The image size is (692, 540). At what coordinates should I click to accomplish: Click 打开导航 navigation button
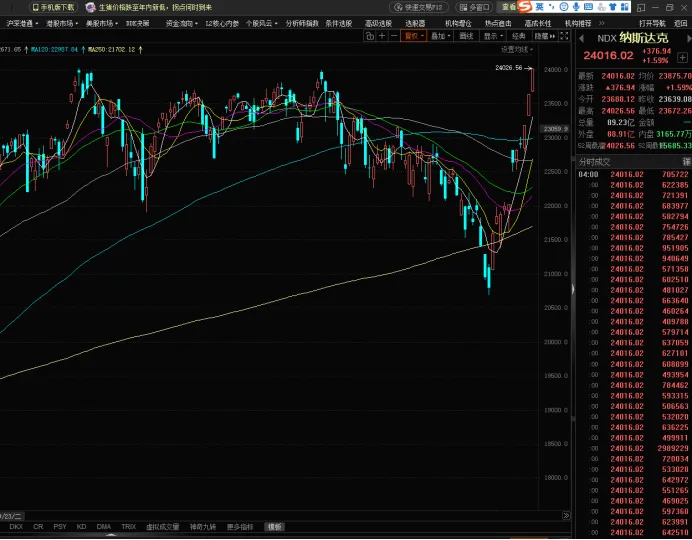pyautogui.click(x=652, y=23)
